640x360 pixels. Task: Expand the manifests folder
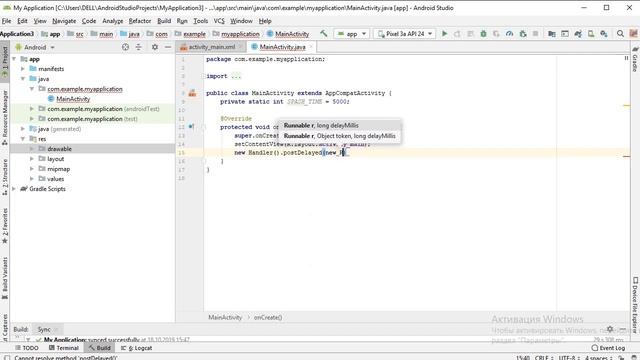[x=23, y=69]
